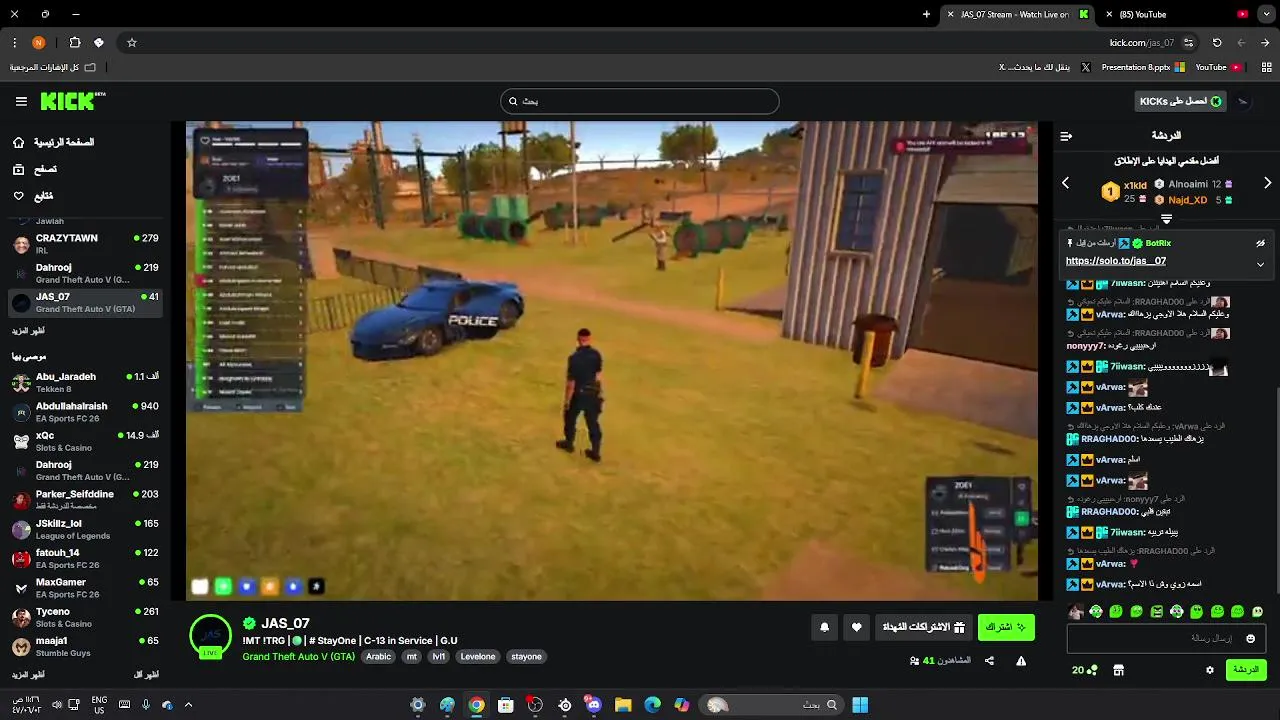Open JSkillz_lol recommended channel
Screen dimensions: 1280x720
(84, 529)
